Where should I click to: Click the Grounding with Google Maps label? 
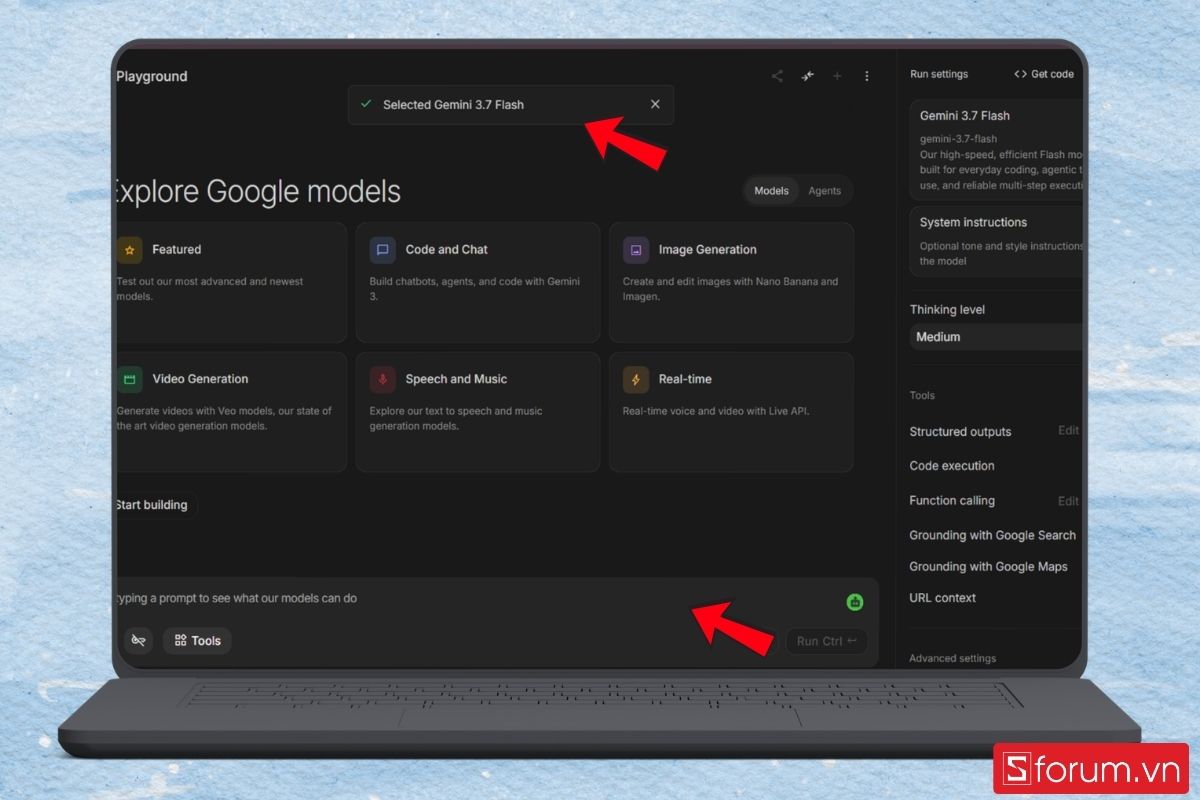[988, 566]
